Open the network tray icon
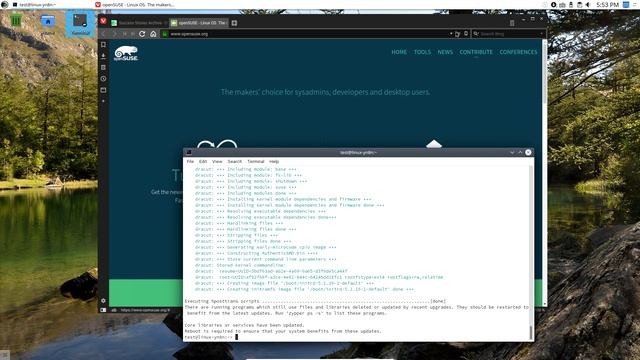 click(562, 4)
